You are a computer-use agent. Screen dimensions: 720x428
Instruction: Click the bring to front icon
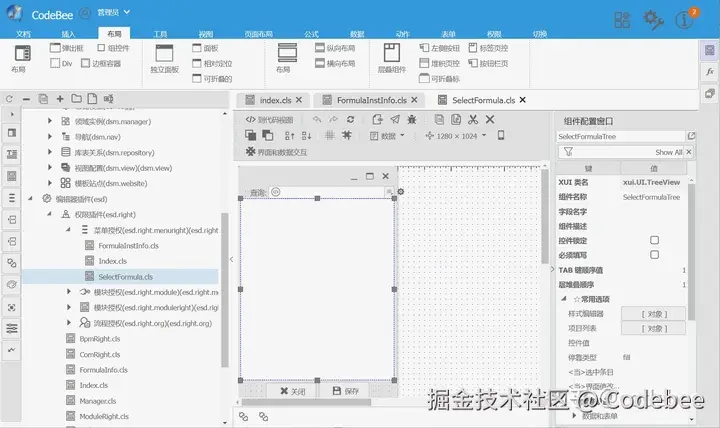pos(250,135)
